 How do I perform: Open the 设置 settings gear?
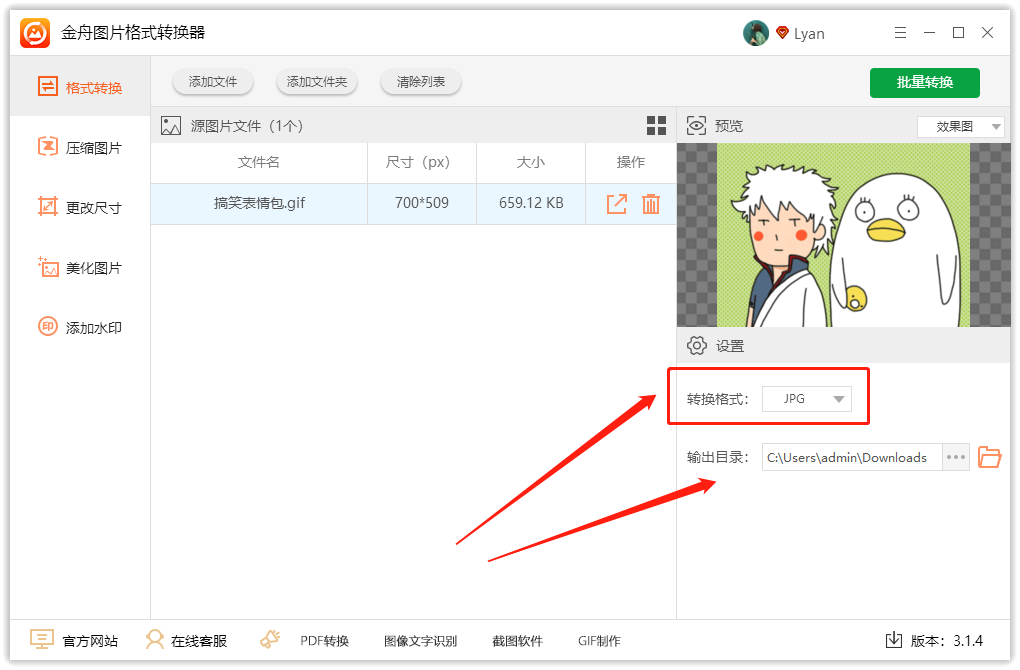point(697,345)
